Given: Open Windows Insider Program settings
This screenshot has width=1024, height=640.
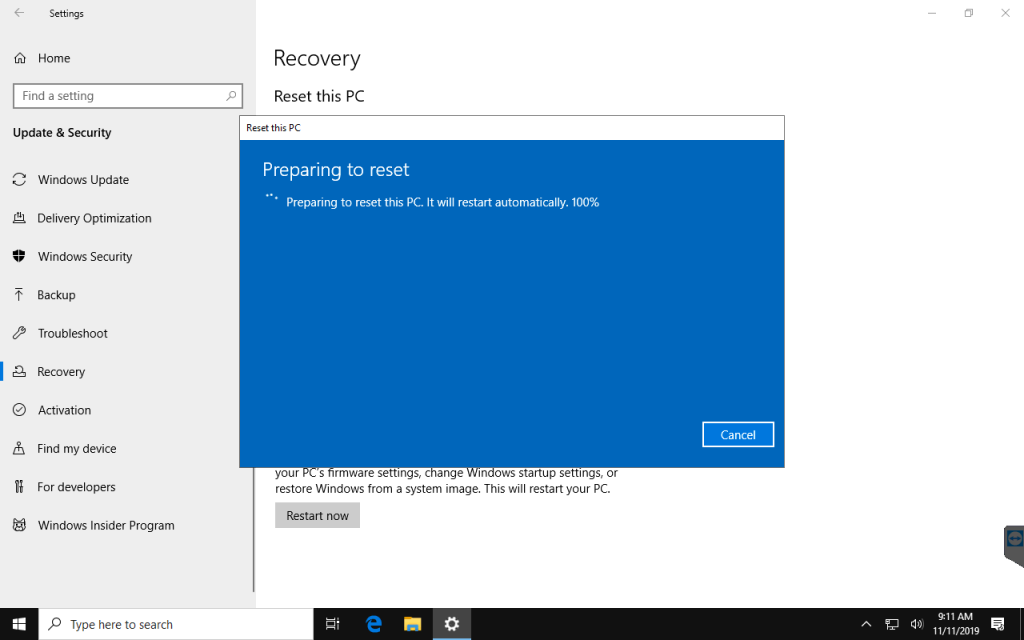Looking at the screenshot, I should [106, 526].
